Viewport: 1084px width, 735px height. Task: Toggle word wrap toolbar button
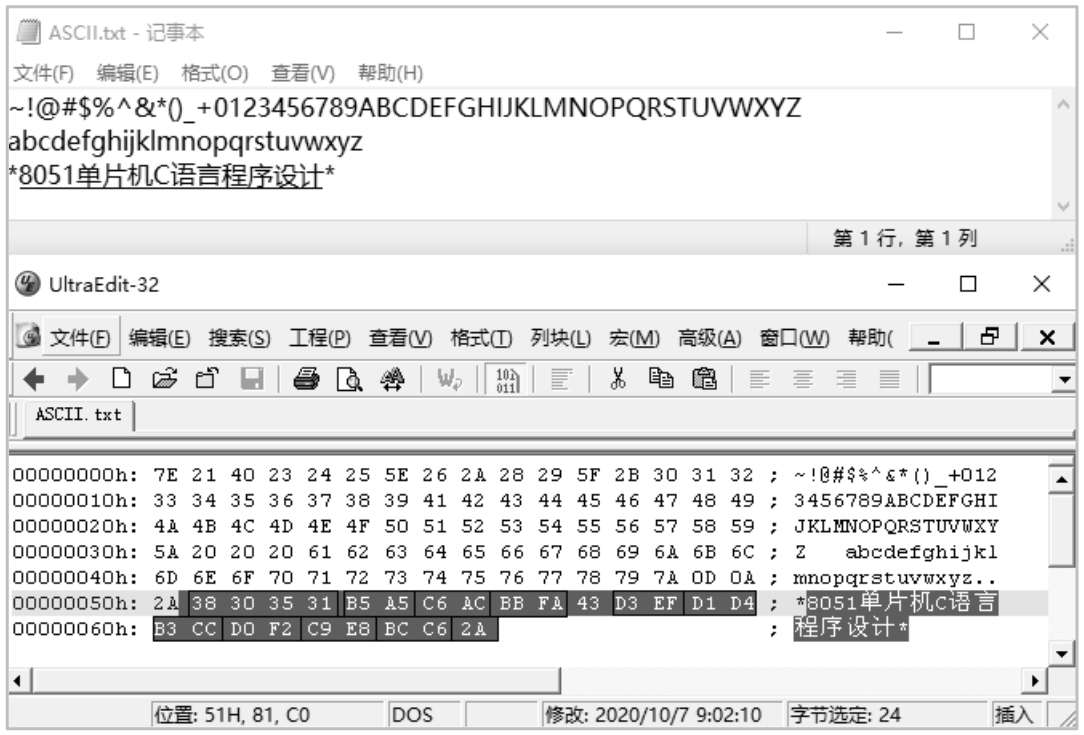pyautogui.click(x=448, y=379)
